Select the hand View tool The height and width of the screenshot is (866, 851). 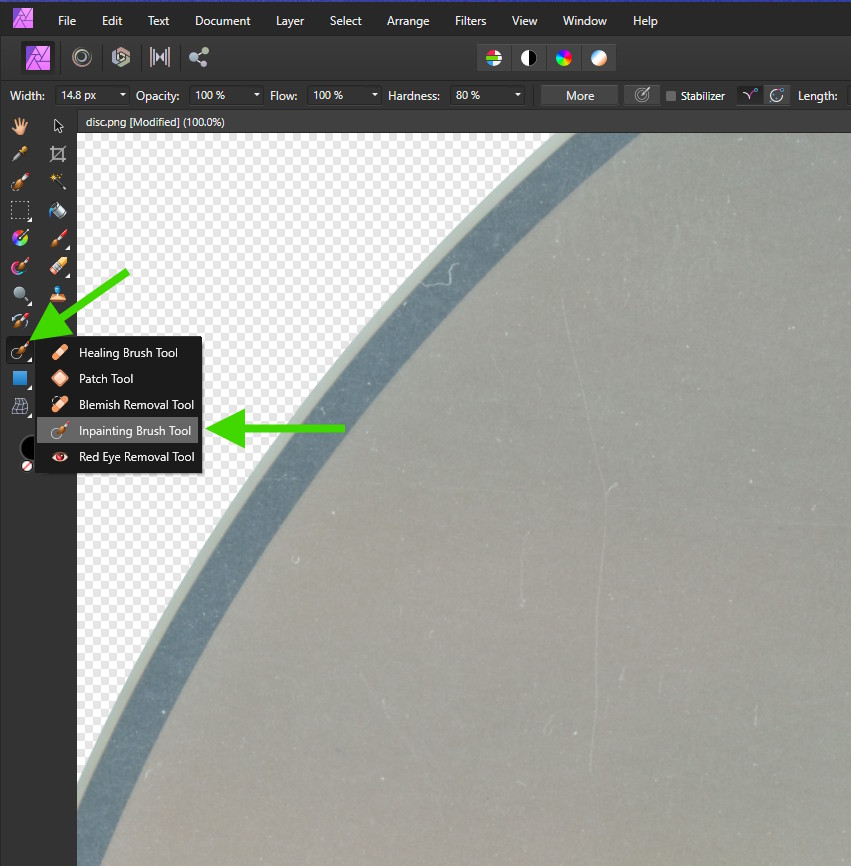click(x=20, y=126)
